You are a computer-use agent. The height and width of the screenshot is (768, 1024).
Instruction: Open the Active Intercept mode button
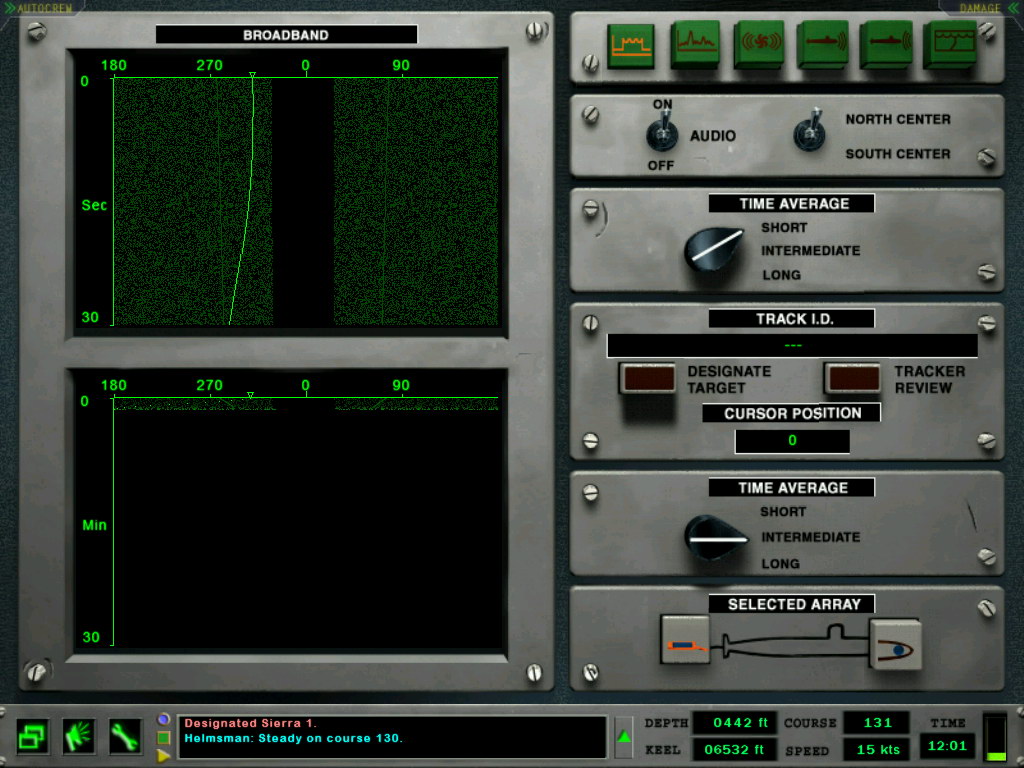pyautogui.click(x=886, y=45)
